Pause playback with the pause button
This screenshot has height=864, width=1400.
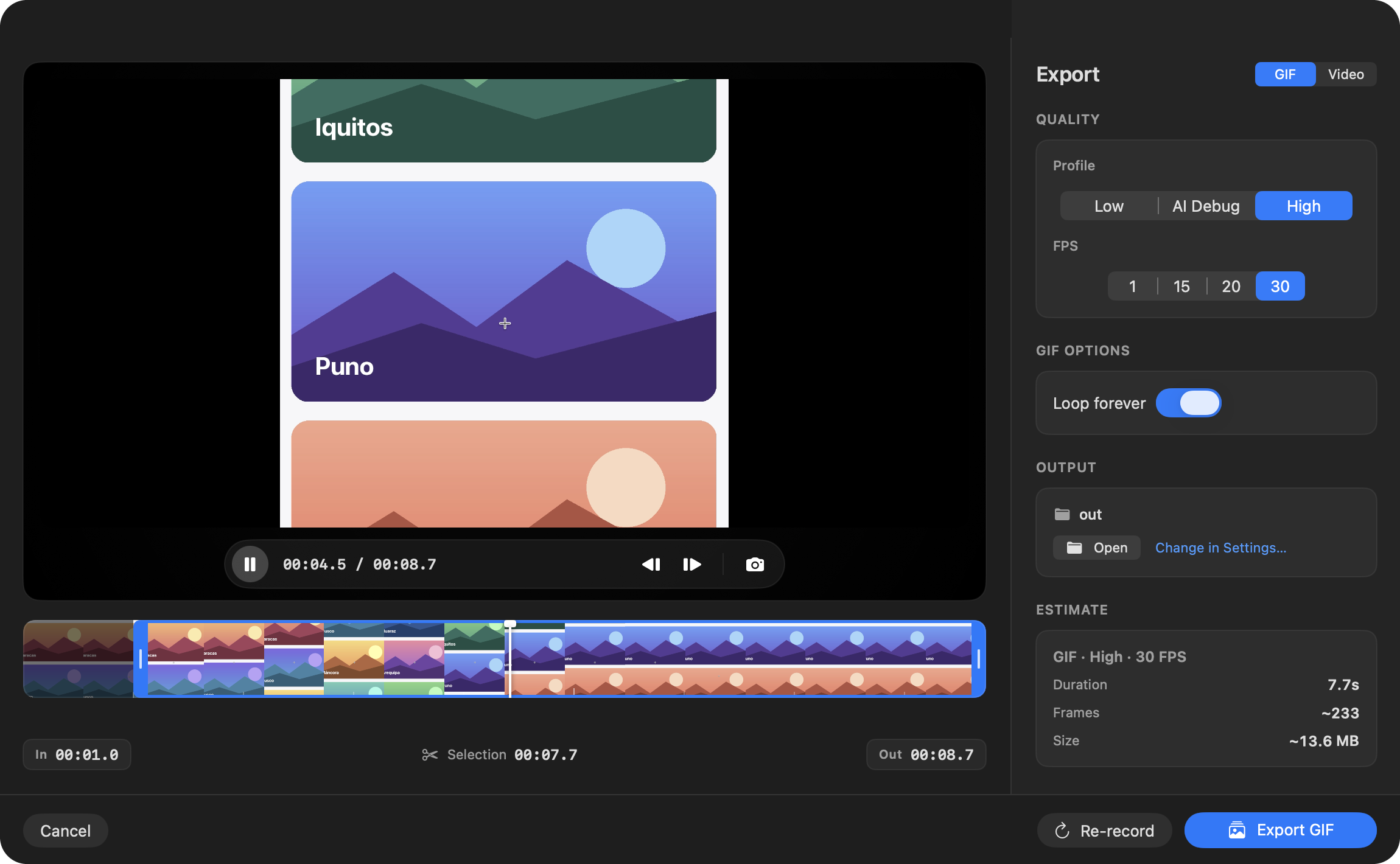coord(250,565)
